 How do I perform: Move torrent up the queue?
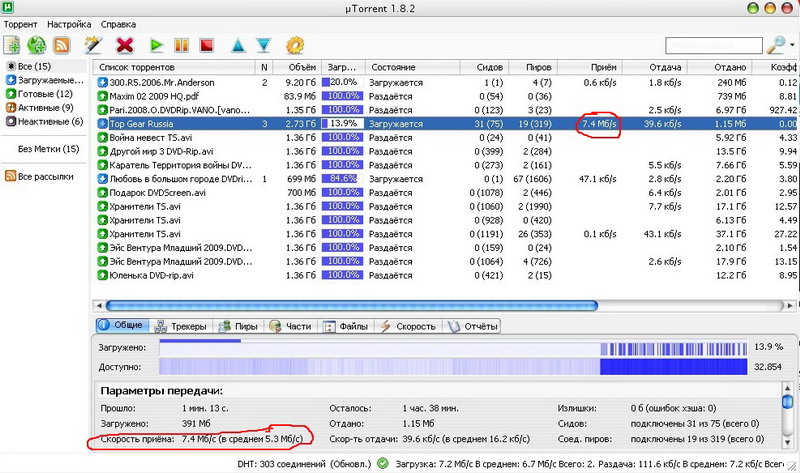point(239,45)
